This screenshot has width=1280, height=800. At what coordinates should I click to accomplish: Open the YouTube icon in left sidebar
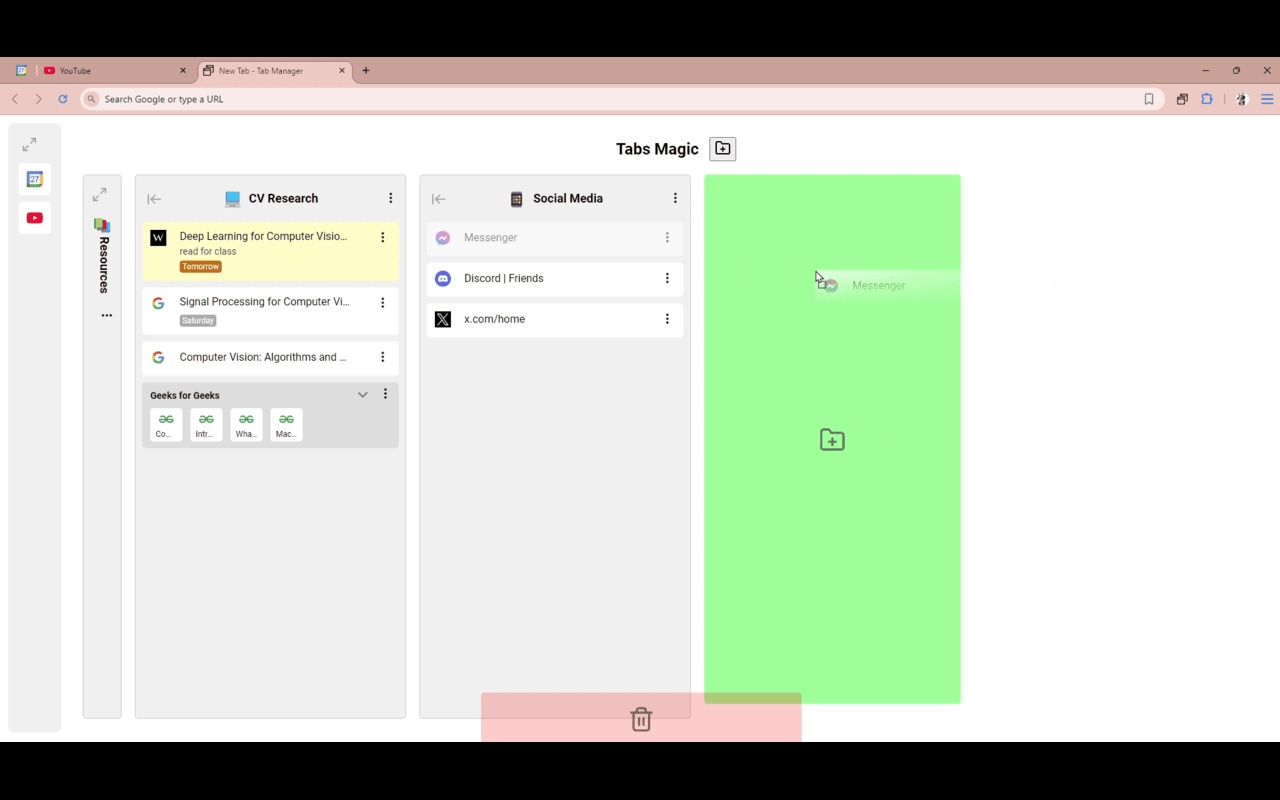(x=35, y=218)
